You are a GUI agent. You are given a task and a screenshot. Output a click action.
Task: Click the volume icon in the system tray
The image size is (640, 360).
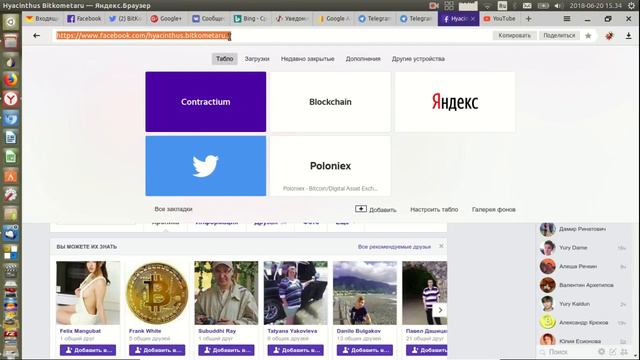(x=558, y=6)
